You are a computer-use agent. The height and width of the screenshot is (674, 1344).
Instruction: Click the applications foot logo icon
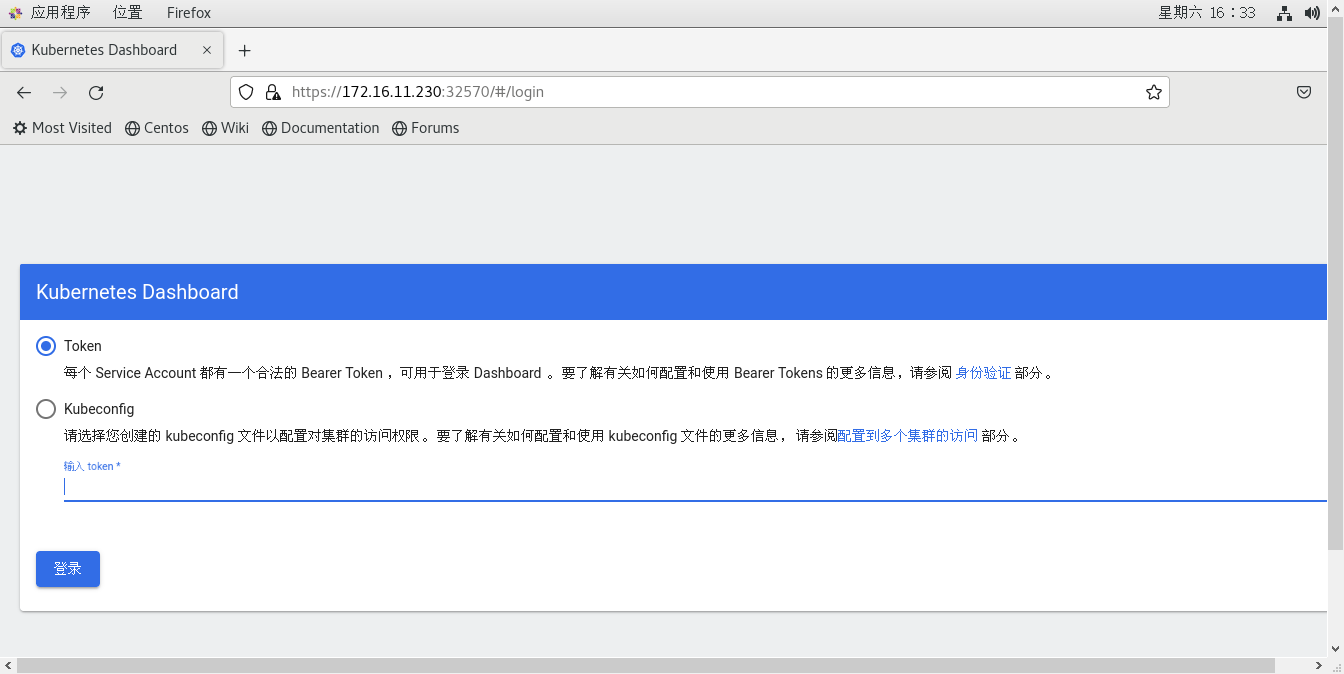(x=16, y=13)
